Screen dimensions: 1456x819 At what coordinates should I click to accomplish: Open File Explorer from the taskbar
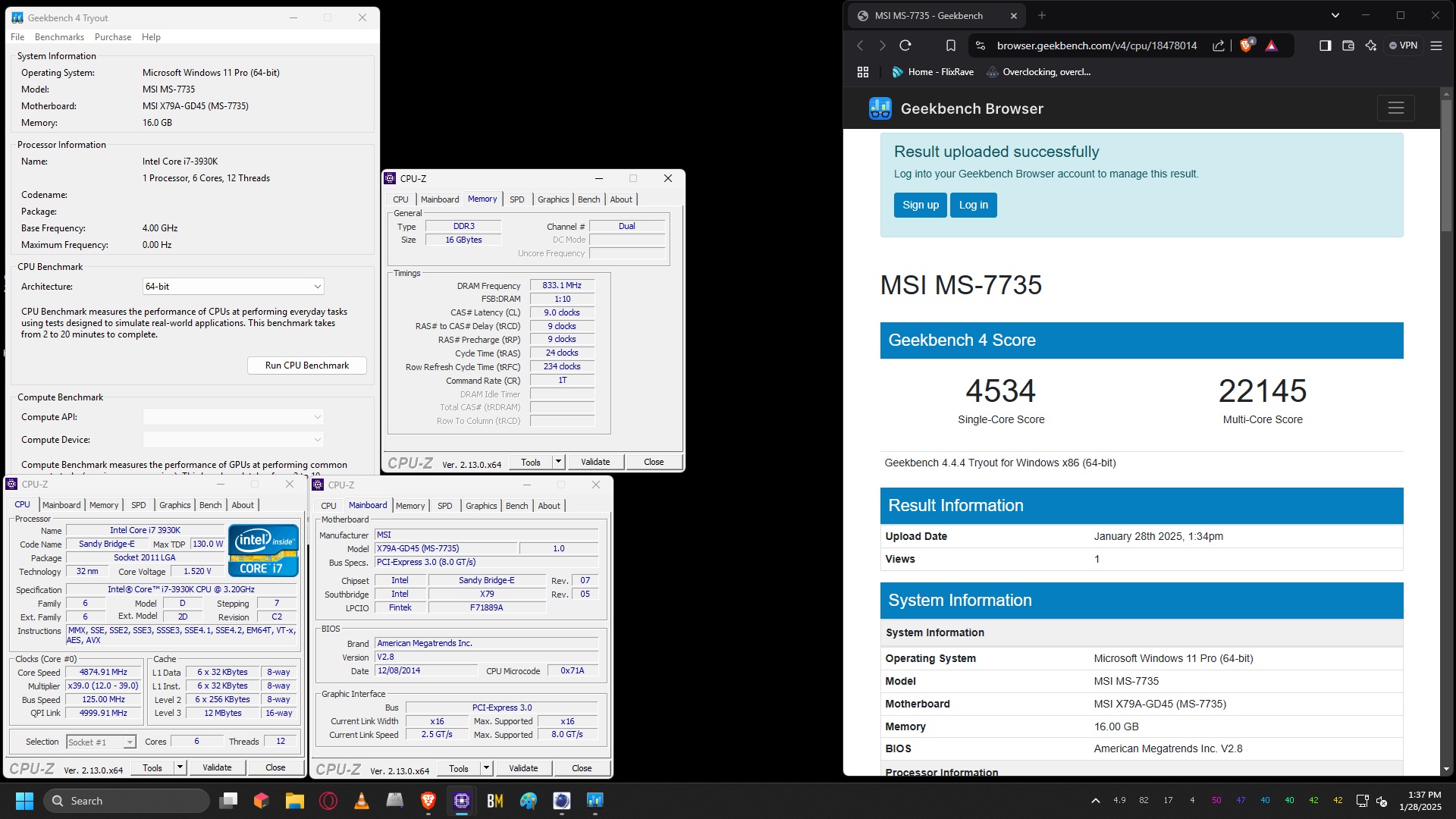click(295, 801)
